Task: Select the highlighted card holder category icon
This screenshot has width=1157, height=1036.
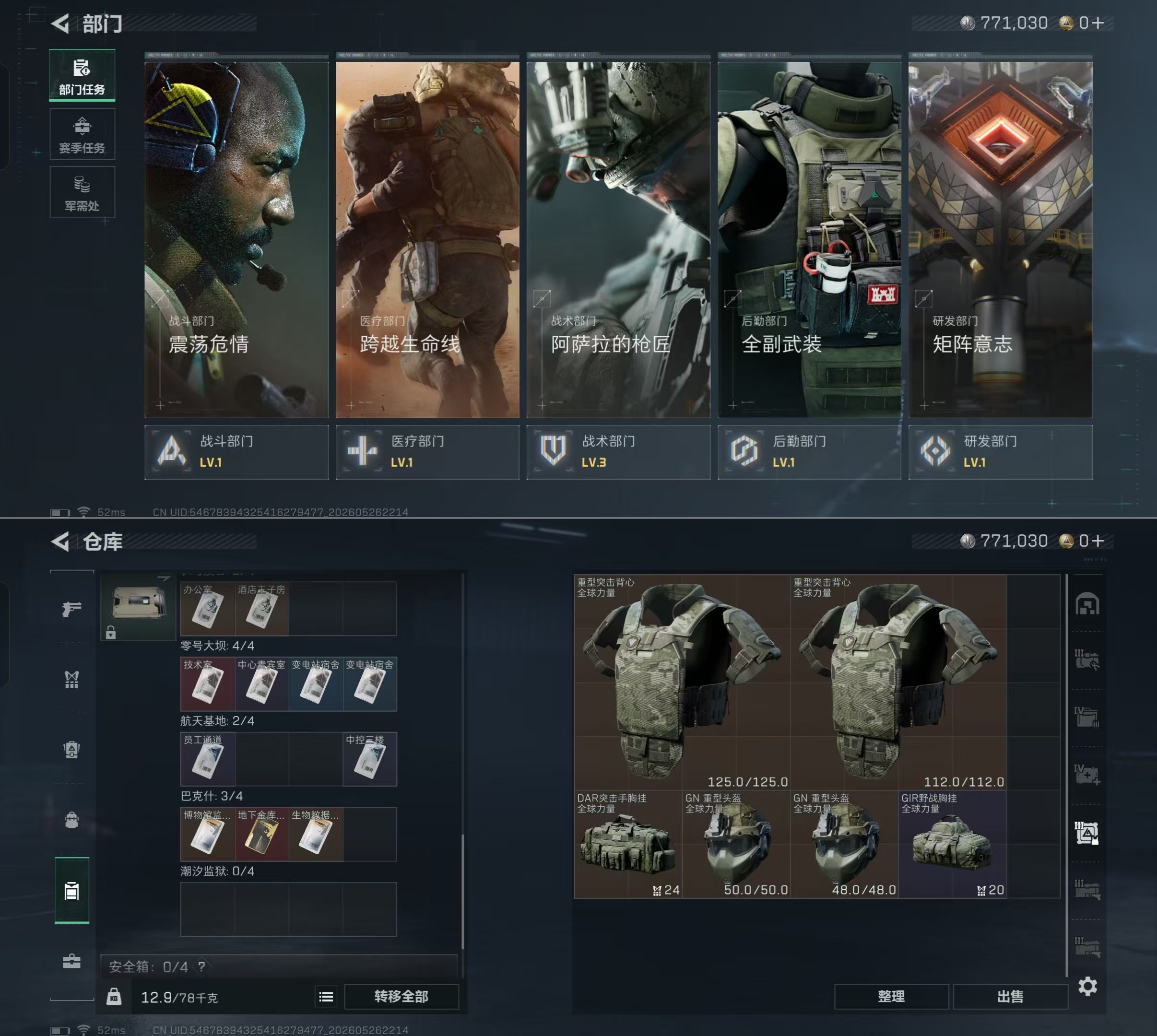Action: point(72,890)
